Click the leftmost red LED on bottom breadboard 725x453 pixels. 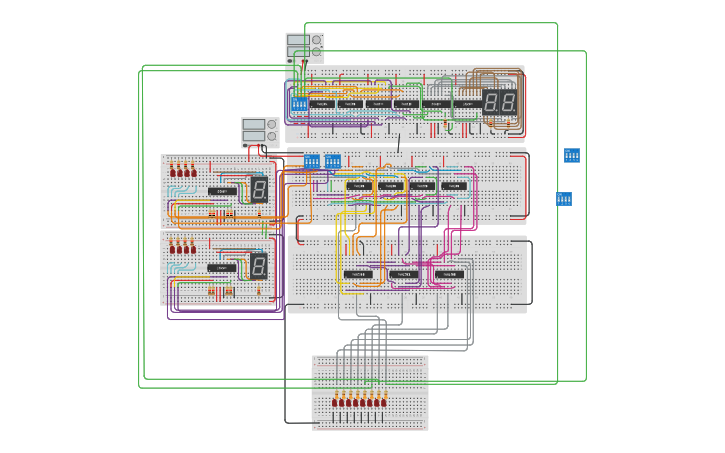[336, 402]
